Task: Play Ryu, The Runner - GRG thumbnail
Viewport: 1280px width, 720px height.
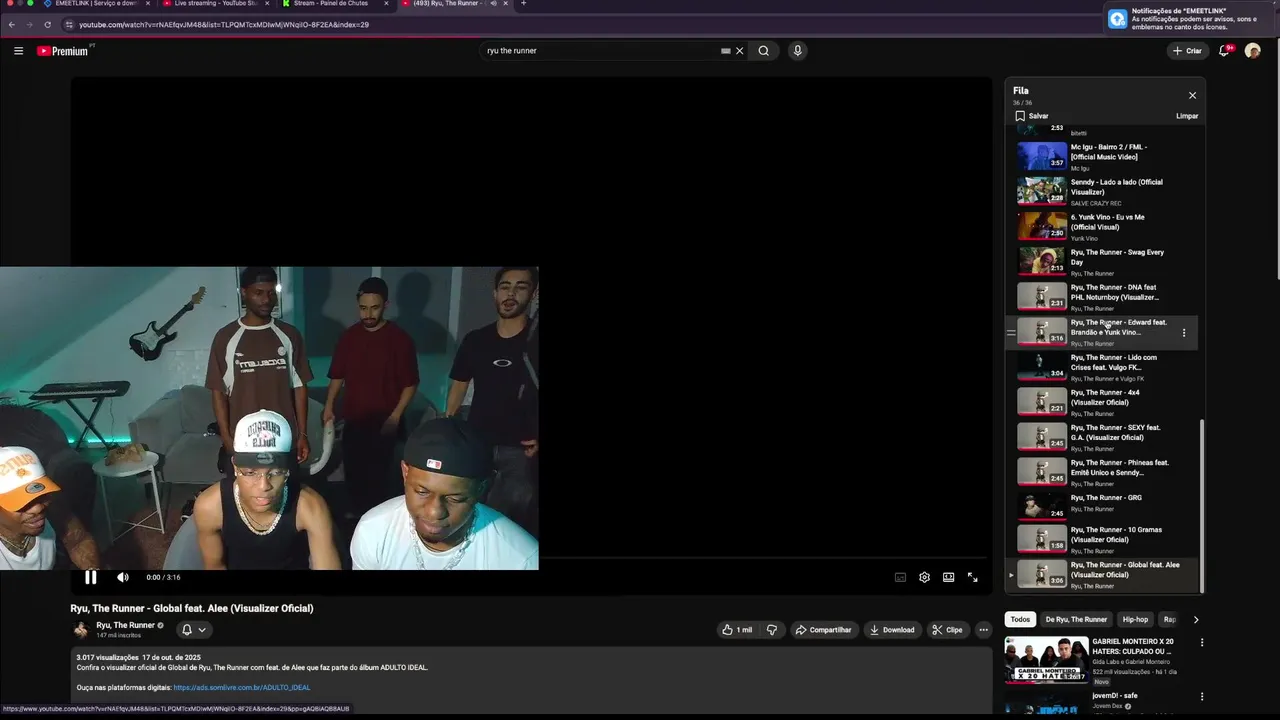Action: [1041, 506]
